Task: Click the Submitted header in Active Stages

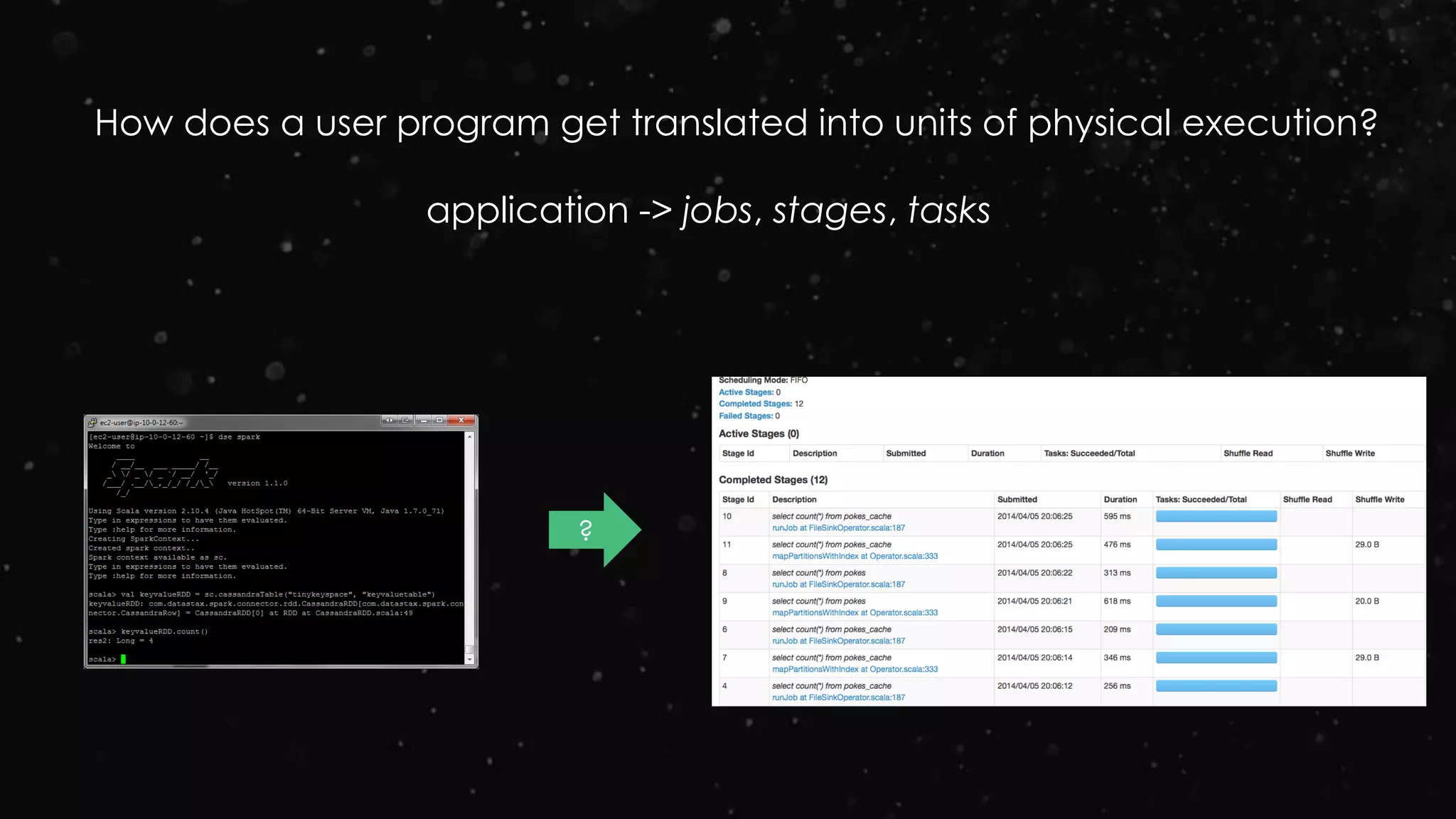Action: [906, 454]
